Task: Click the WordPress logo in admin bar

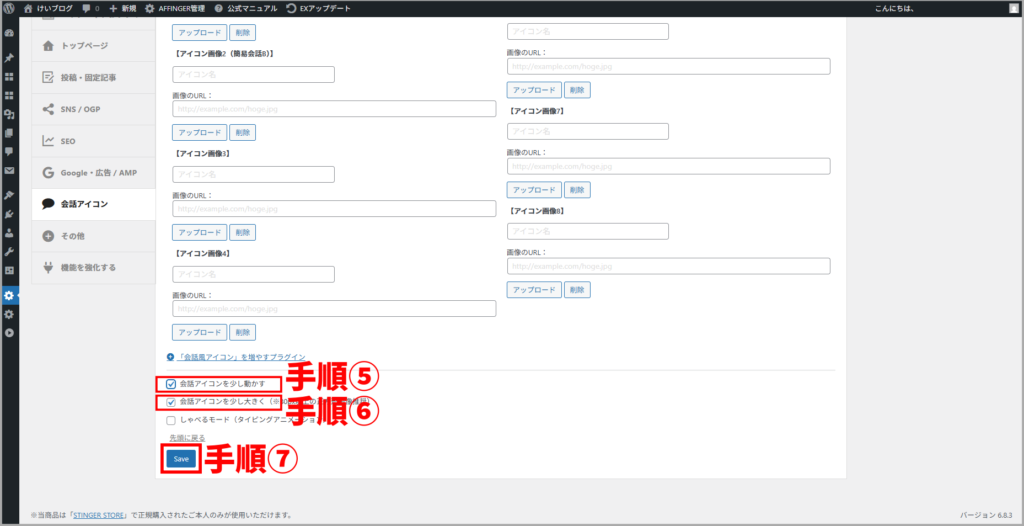Action: click(9, 8)
